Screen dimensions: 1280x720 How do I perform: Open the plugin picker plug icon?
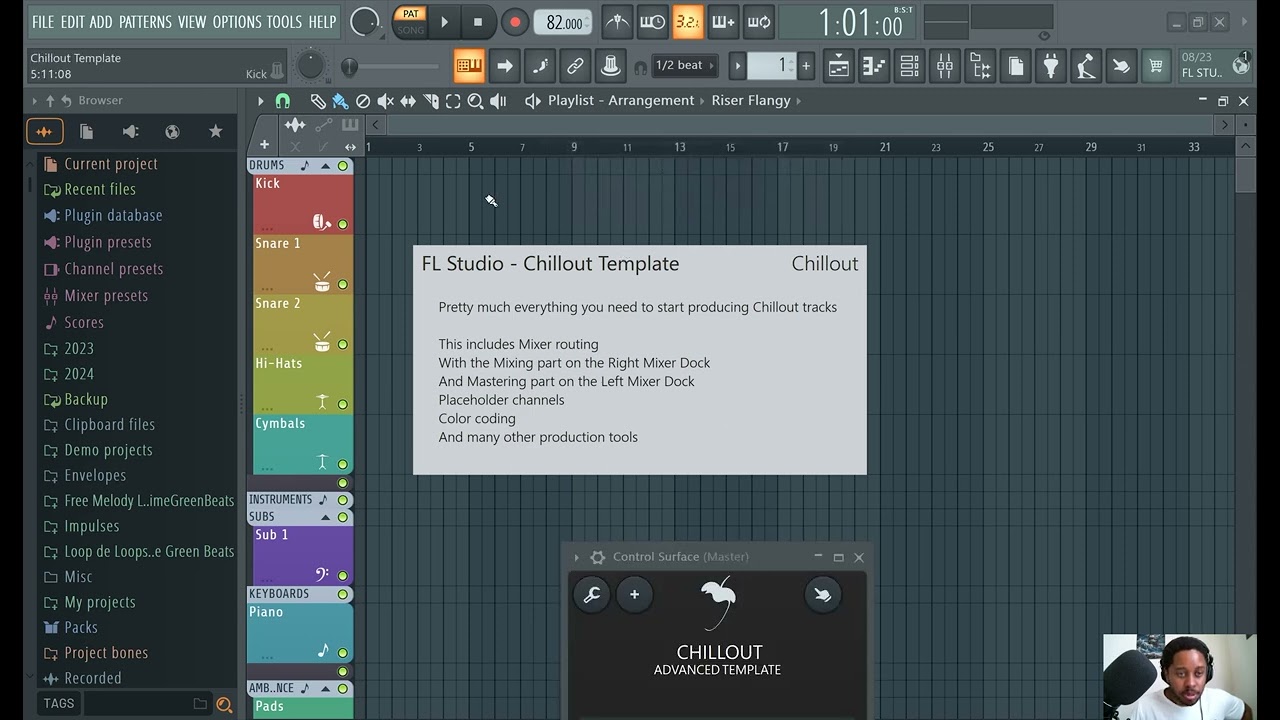point(1050,66)
